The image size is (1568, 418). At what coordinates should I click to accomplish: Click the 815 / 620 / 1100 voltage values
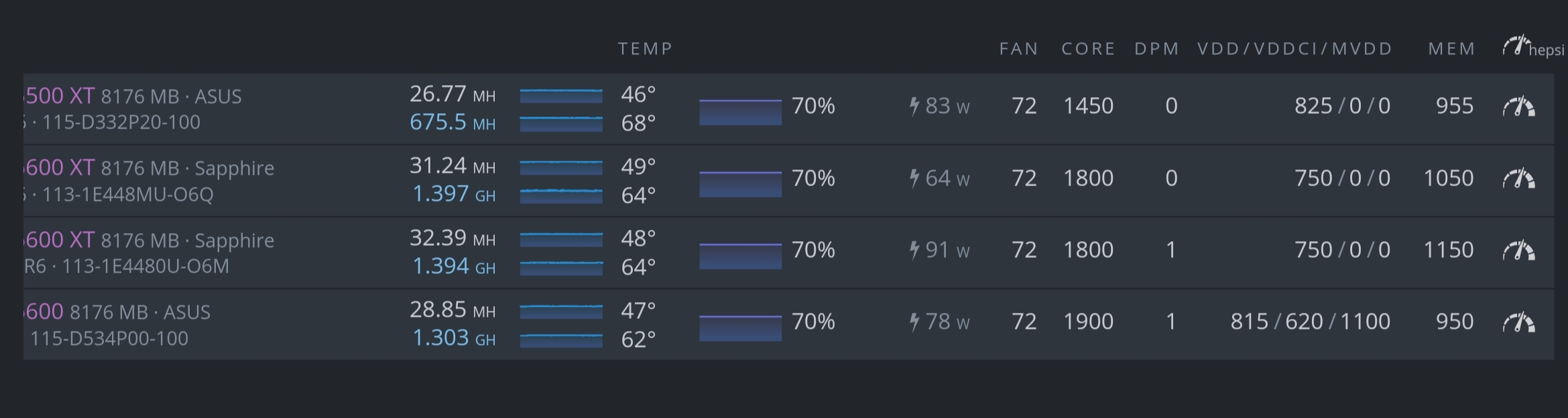(x=1310, y=322)
